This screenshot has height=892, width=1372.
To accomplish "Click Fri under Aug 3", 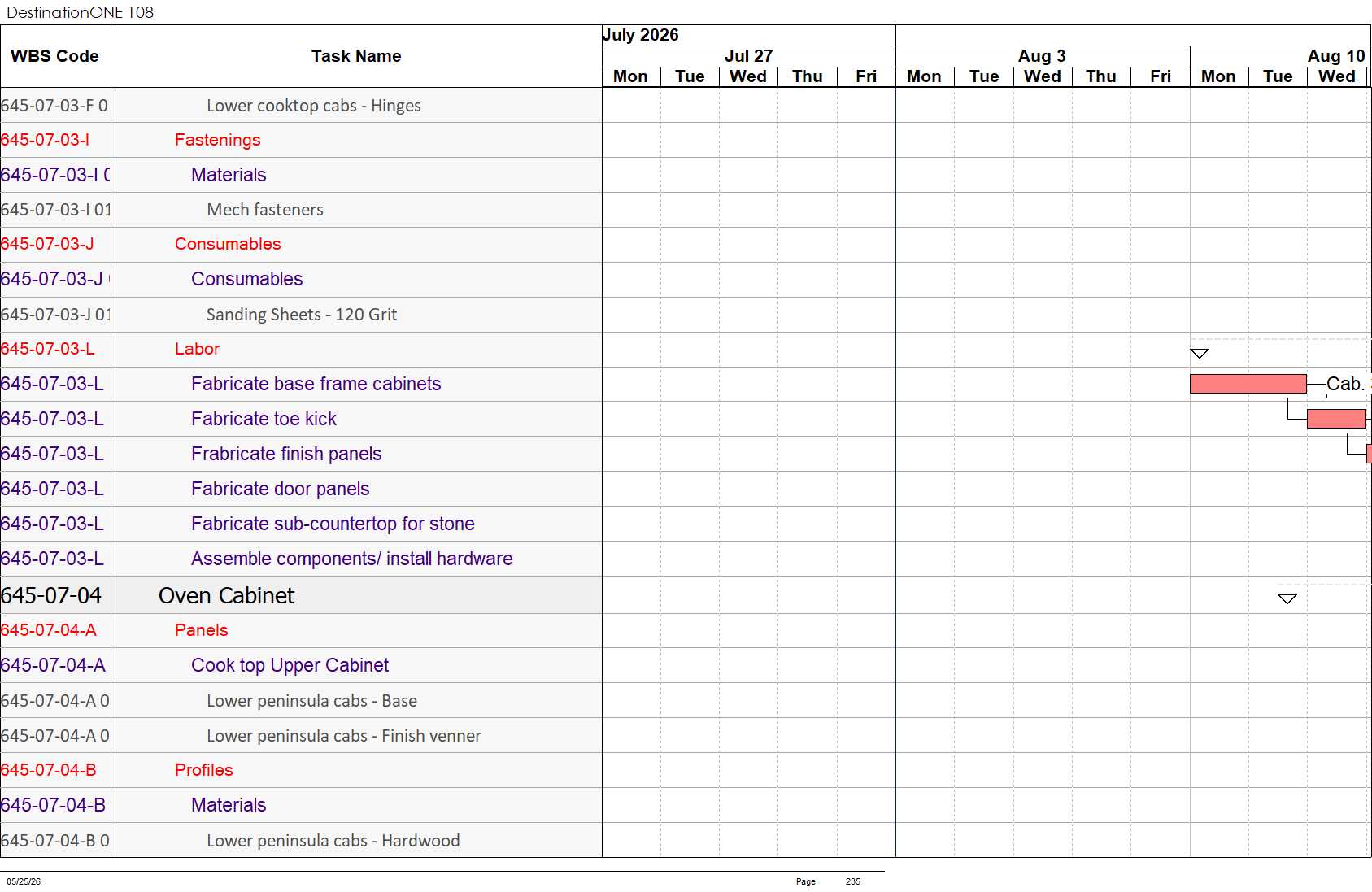I will pyautogui.click(x=1161, y=76).
